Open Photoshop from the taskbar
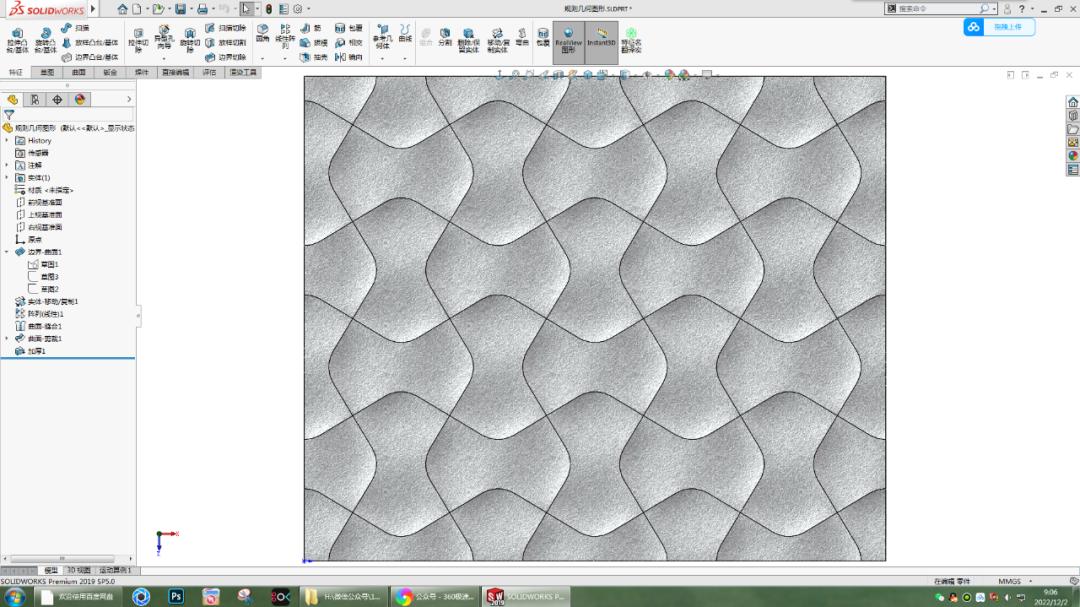 click(175, 596)
